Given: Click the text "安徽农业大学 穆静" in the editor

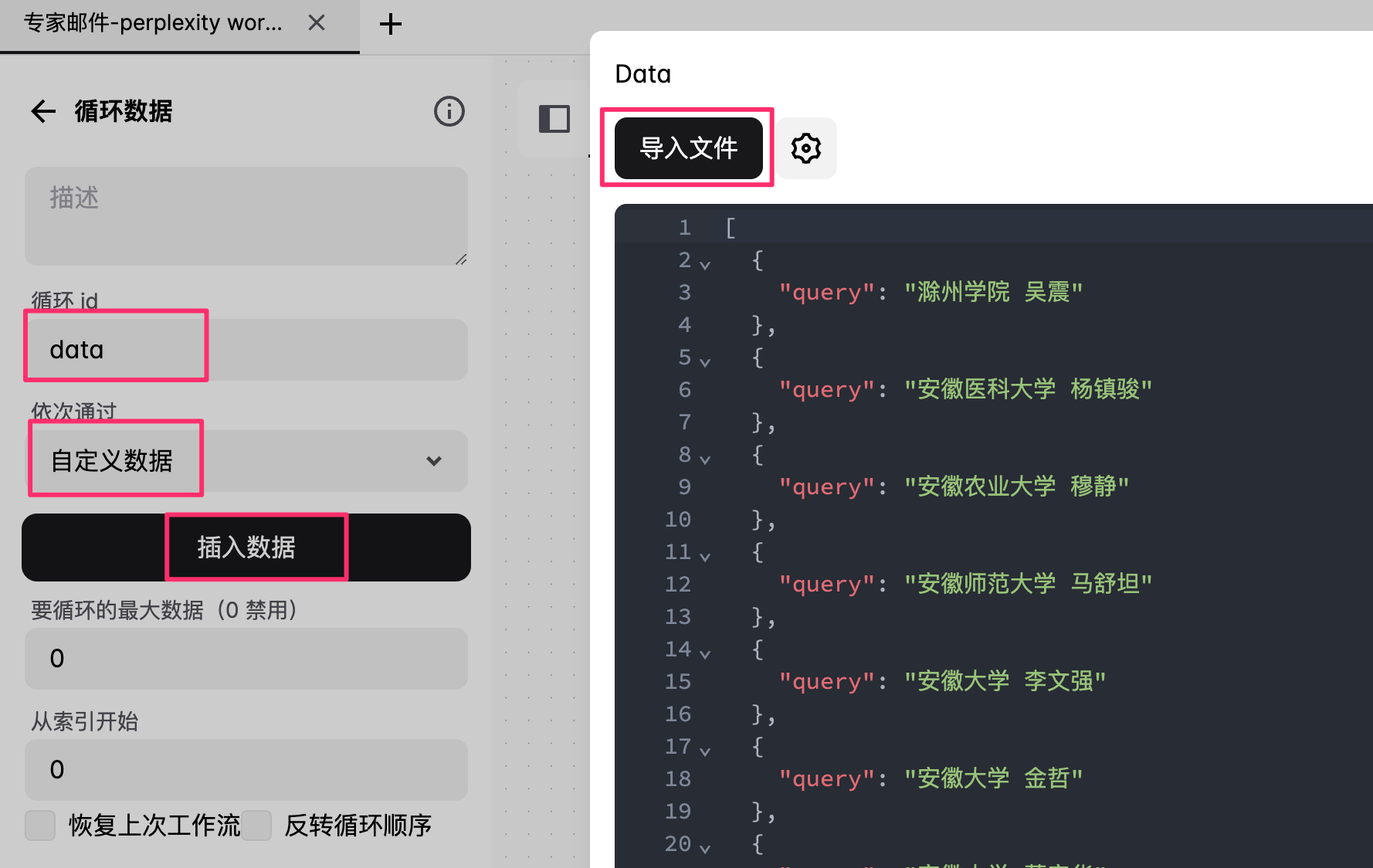Looking at the screenshot, I should 1017,487.
